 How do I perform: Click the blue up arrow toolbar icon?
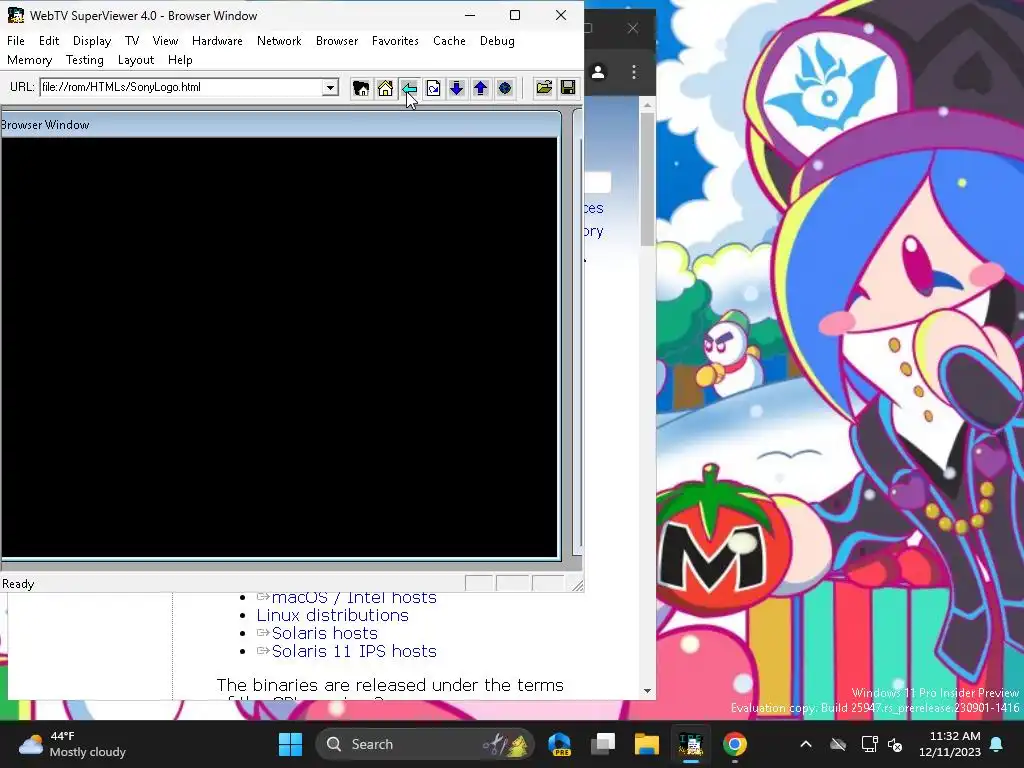pyautogui.click(x=481, y=88)
